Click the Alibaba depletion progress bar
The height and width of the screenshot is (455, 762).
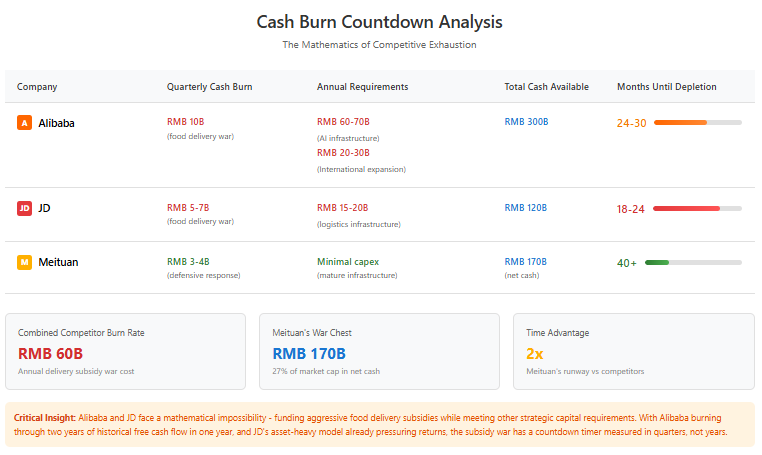[698, 122]
